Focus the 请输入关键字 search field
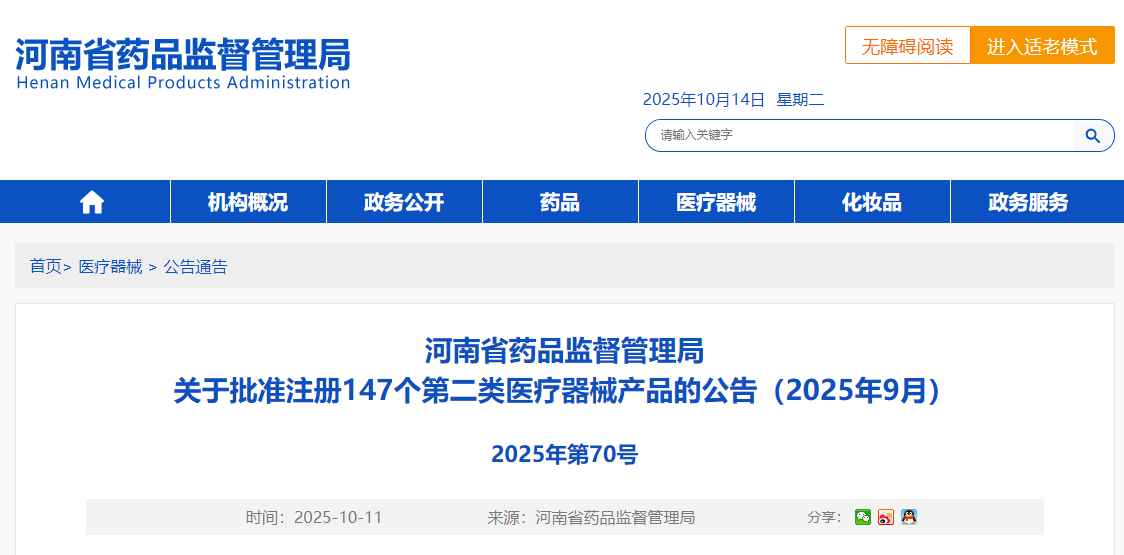The width and height of the screenshot is (1124, 555). [860, 136]
